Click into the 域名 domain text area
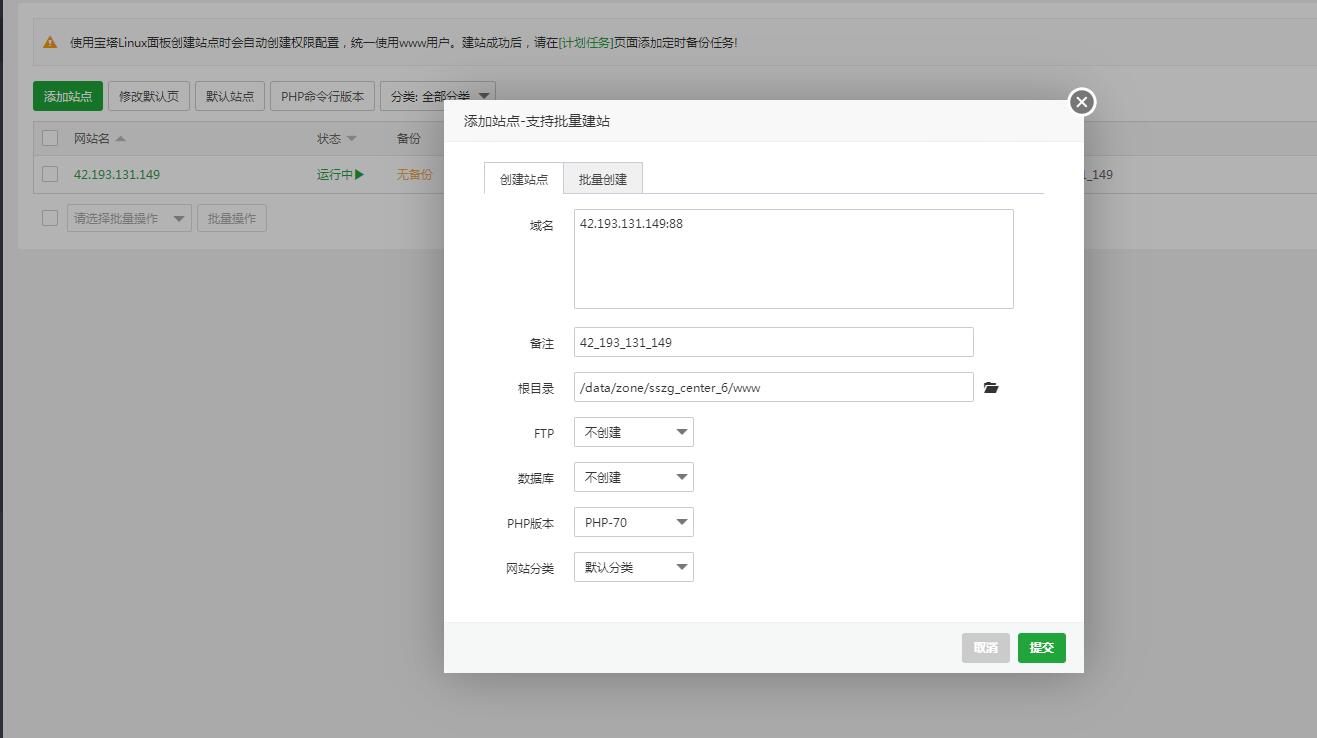Screen dimensions: 1317x738 point(793,259)
